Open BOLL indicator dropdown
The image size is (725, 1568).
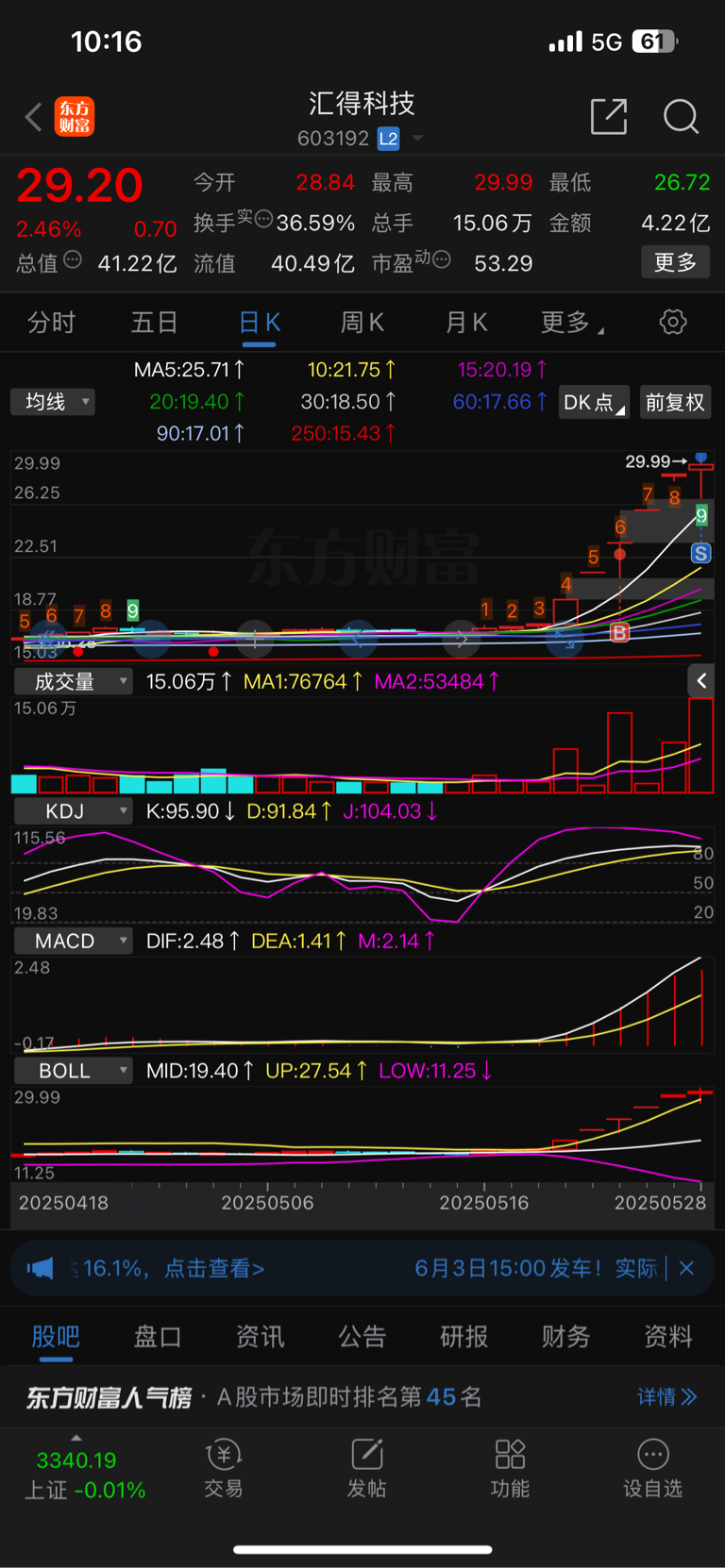point(73,1071)
